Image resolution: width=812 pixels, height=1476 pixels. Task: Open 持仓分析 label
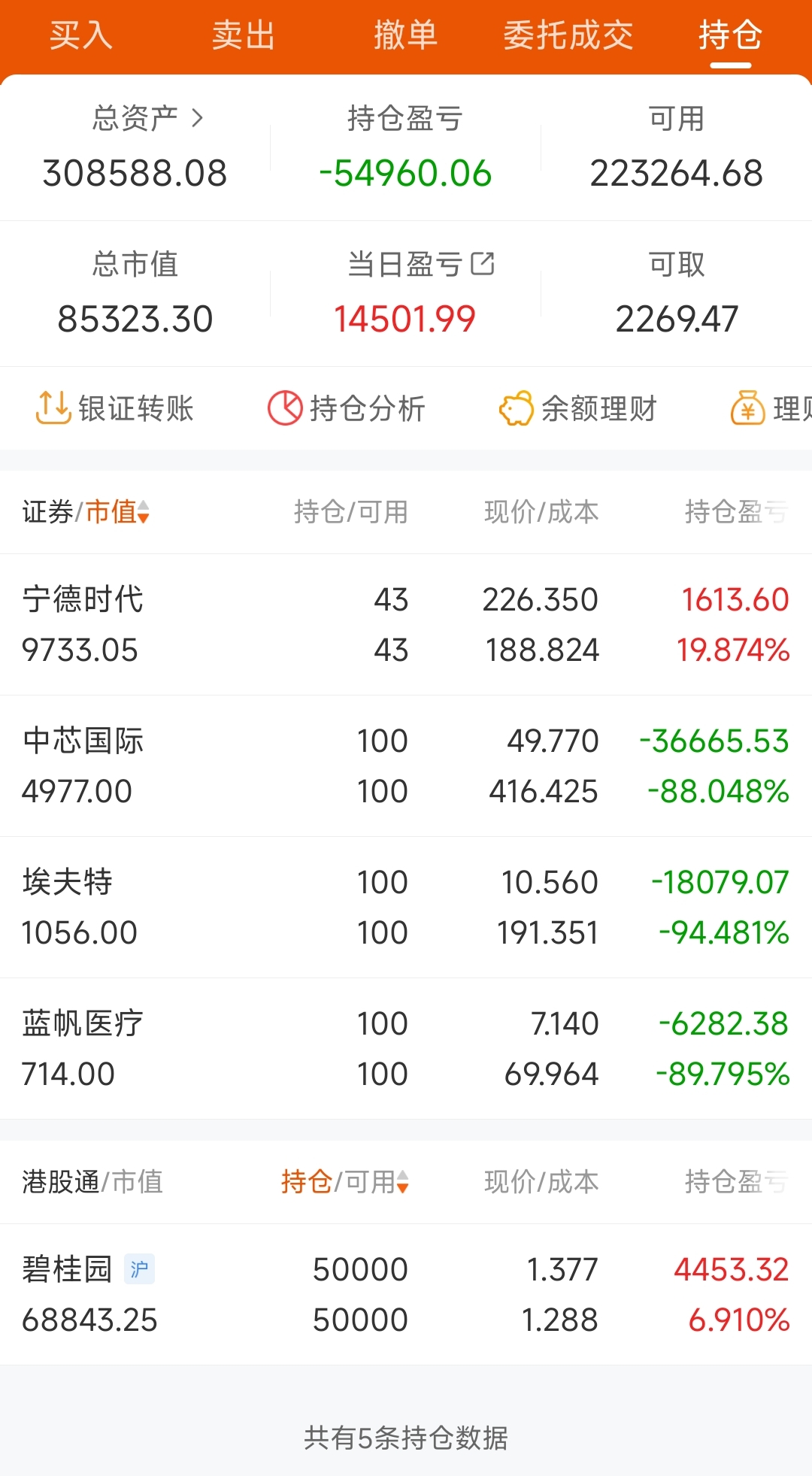click(x=368, y=408)
